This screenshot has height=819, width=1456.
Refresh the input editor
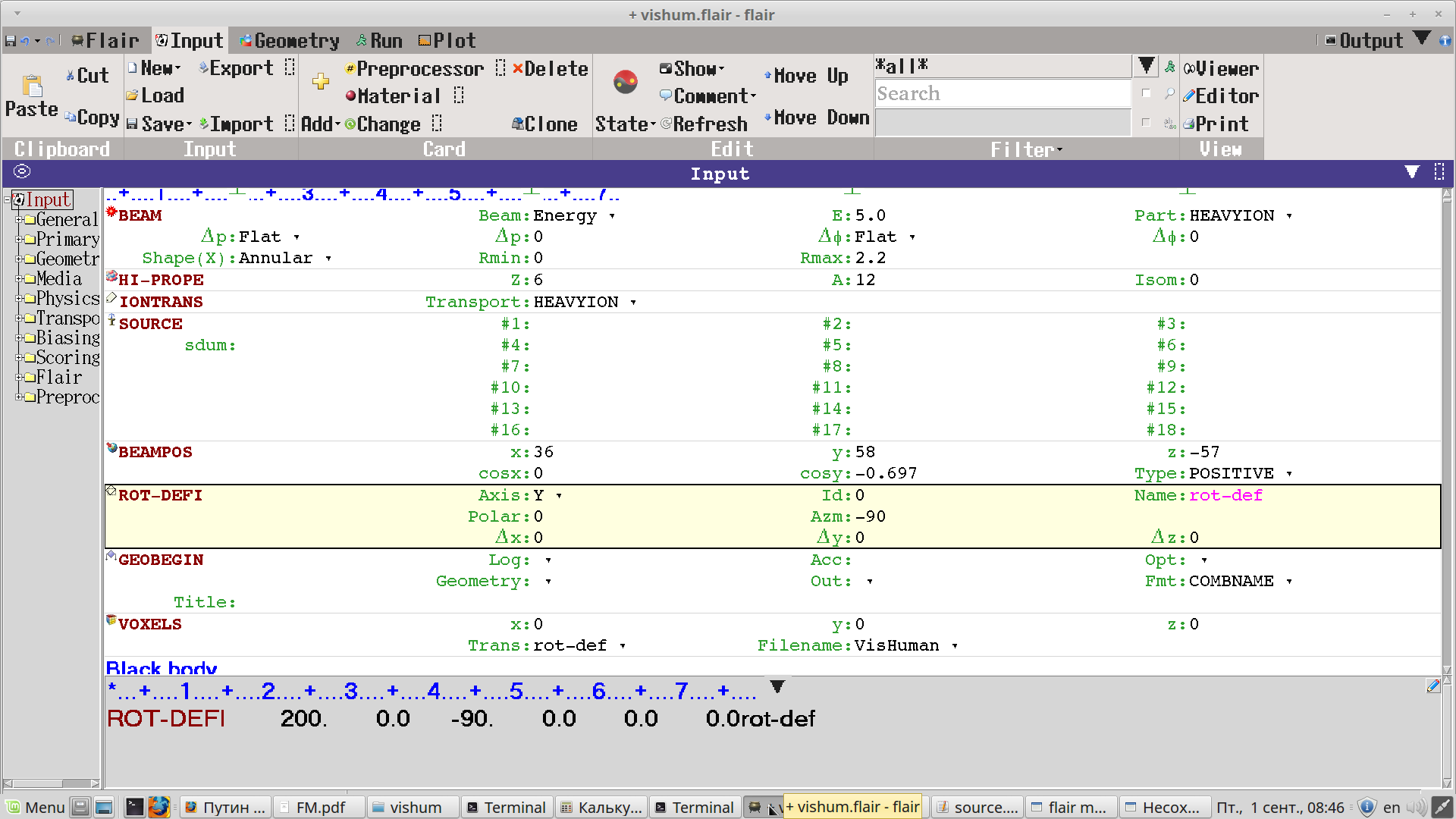[704, 124]
